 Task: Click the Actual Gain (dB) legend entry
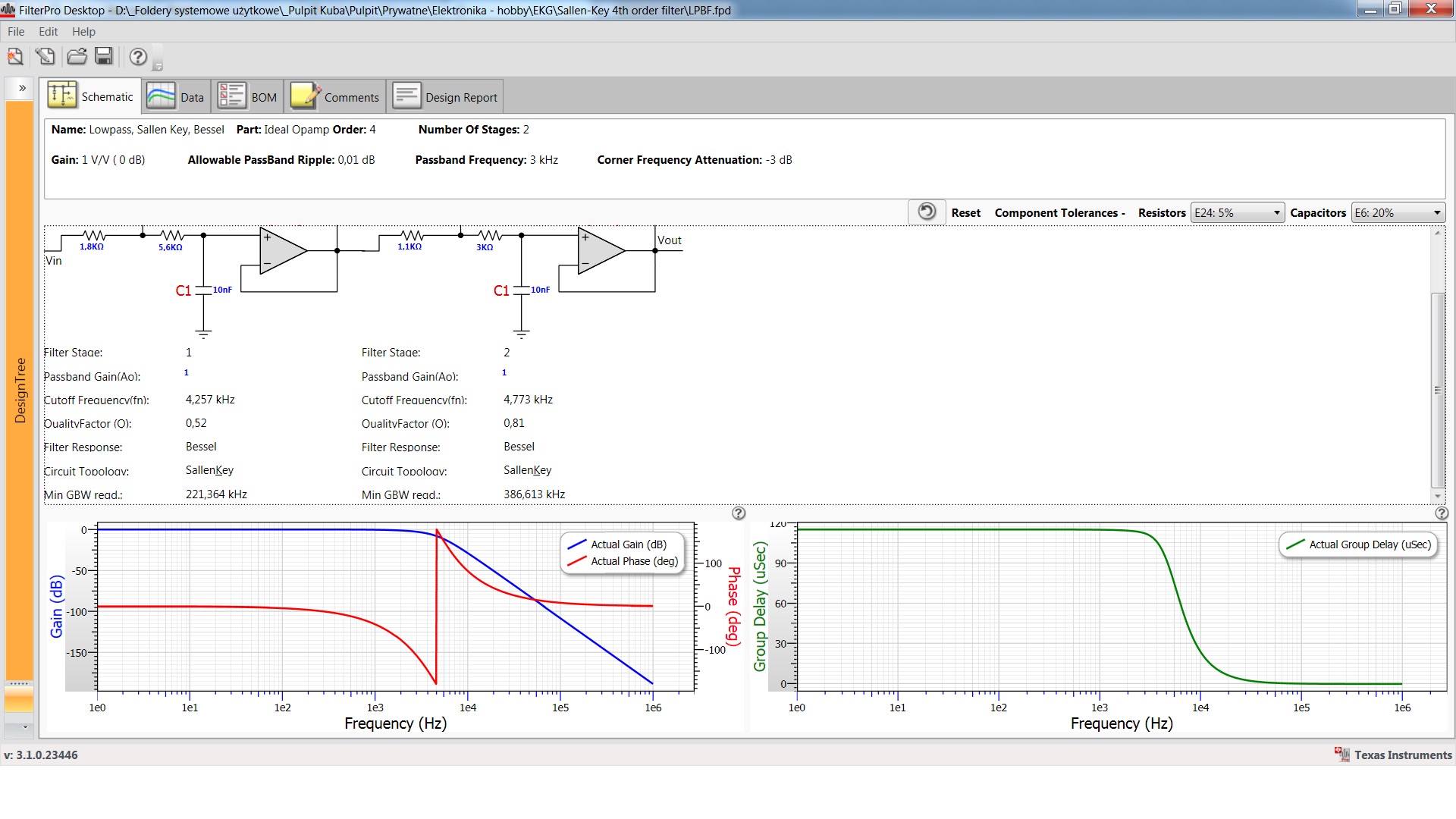coord(617,544)
